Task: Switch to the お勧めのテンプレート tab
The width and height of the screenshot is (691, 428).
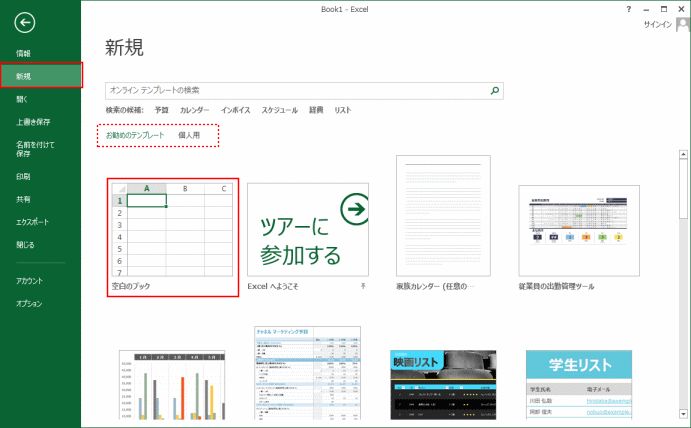Action: tap(135, 135)
